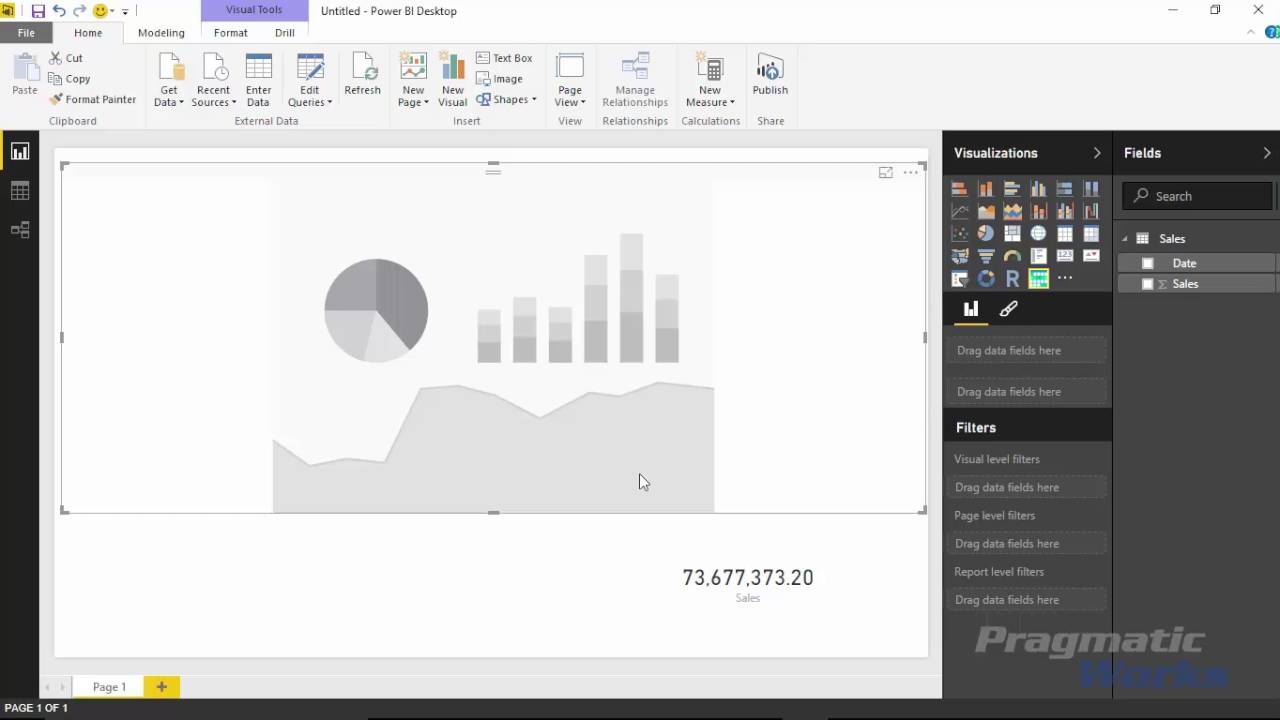The height and width of the screenshot is (720, 1280).
Task: Select the pie chart visualization
Action: point(986,233)
